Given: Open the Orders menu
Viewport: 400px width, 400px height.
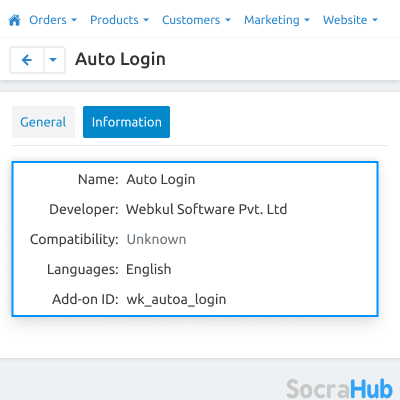Looking at the screenshot, I should click(x=53, y=20).
